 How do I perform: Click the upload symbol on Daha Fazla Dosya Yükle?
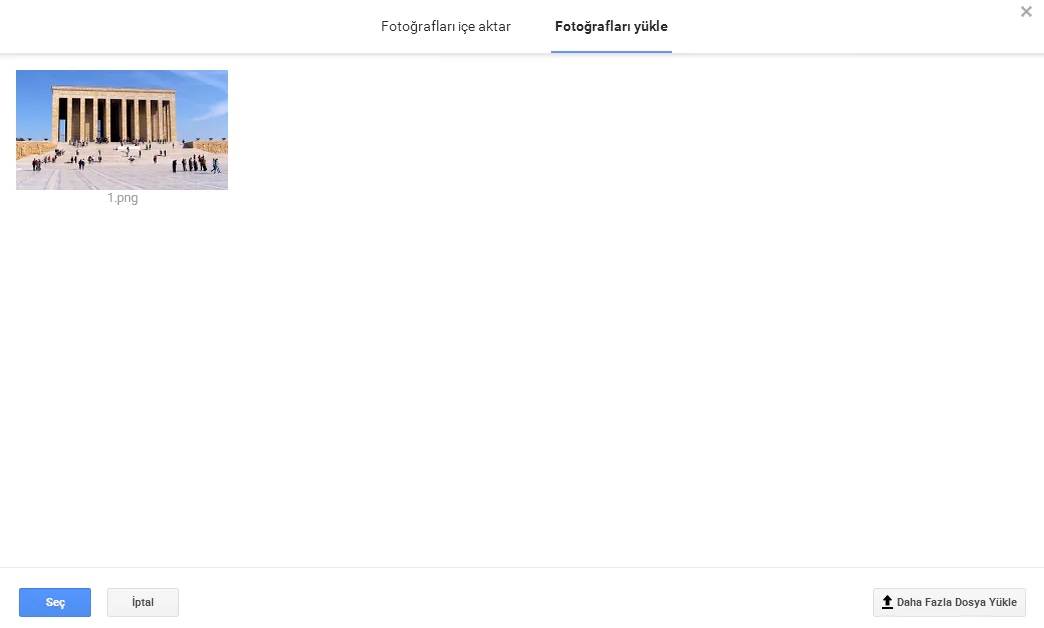(x=887, y=602)
